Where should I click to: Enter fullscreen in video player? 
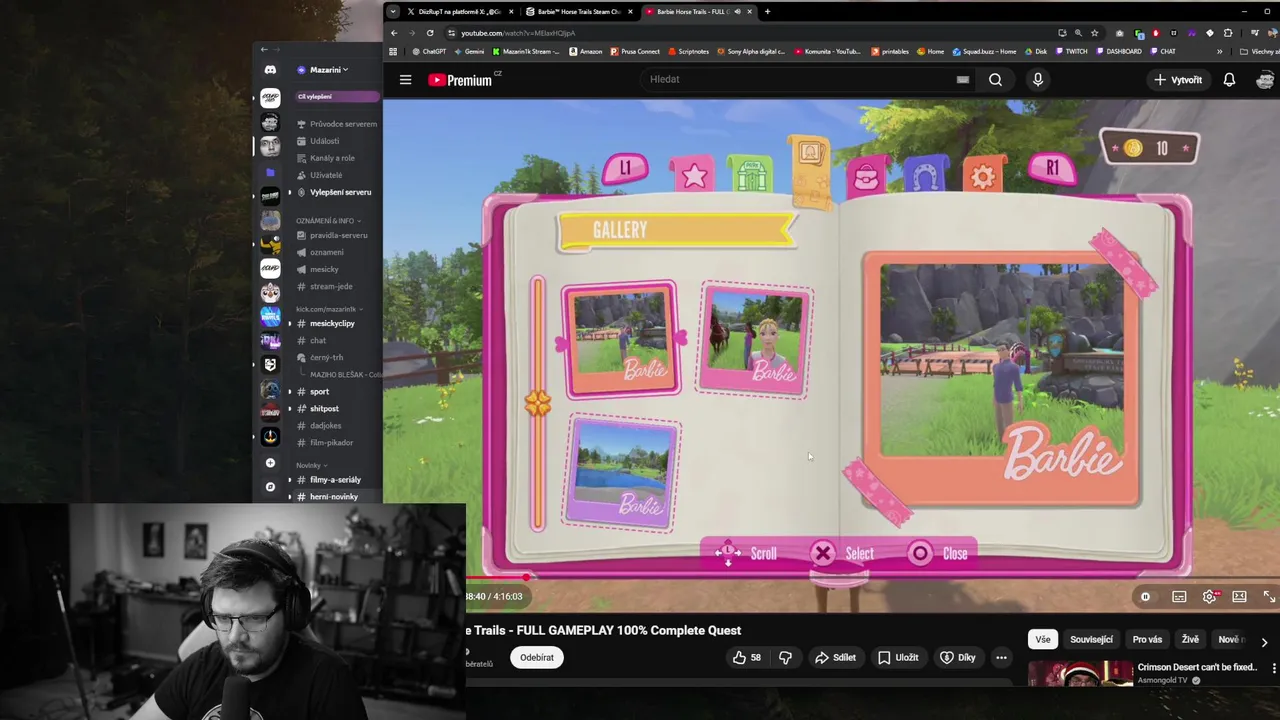point(1268,597)
